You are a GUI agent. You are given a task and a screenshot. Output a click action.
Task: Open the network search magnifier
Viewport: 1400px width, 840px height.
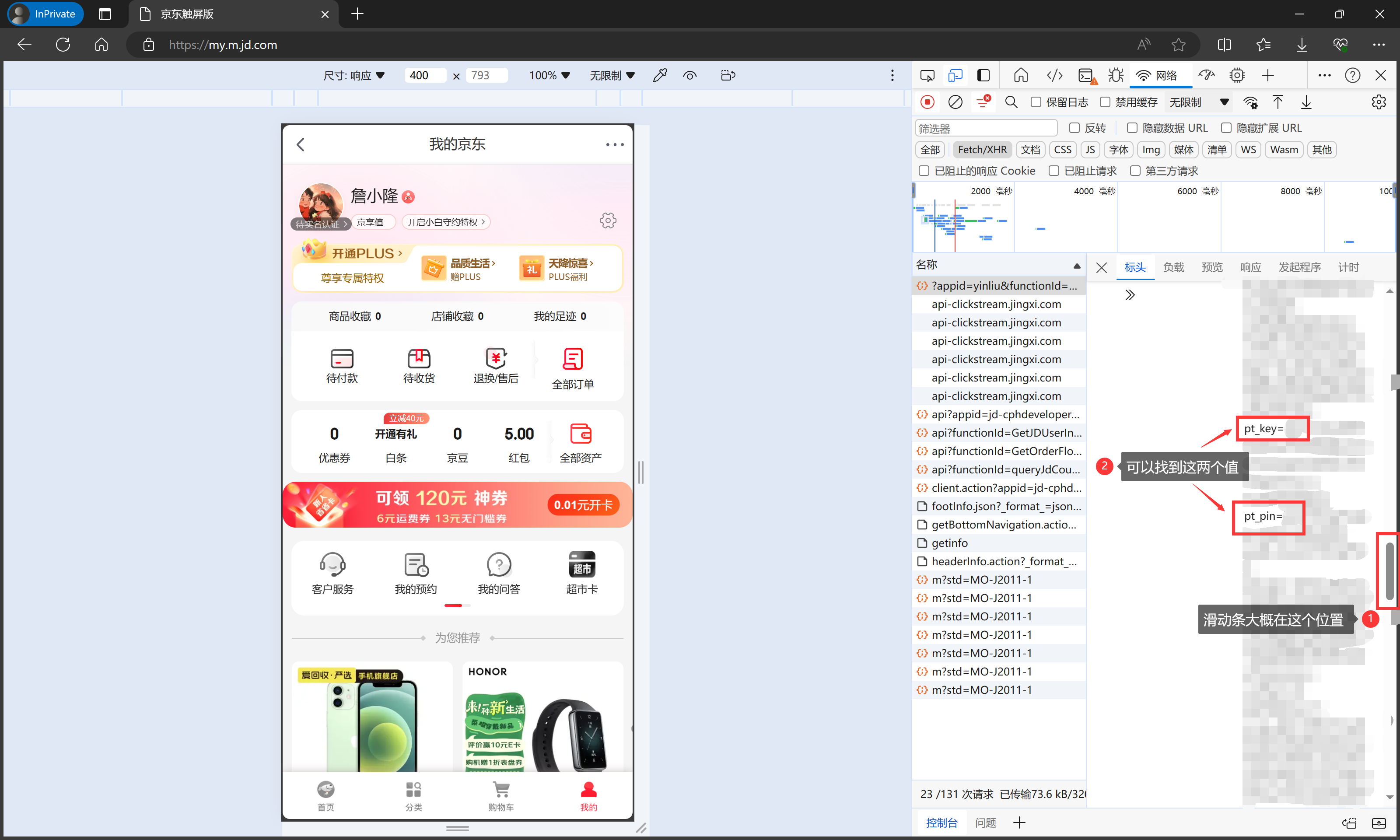click(1011, 102)
